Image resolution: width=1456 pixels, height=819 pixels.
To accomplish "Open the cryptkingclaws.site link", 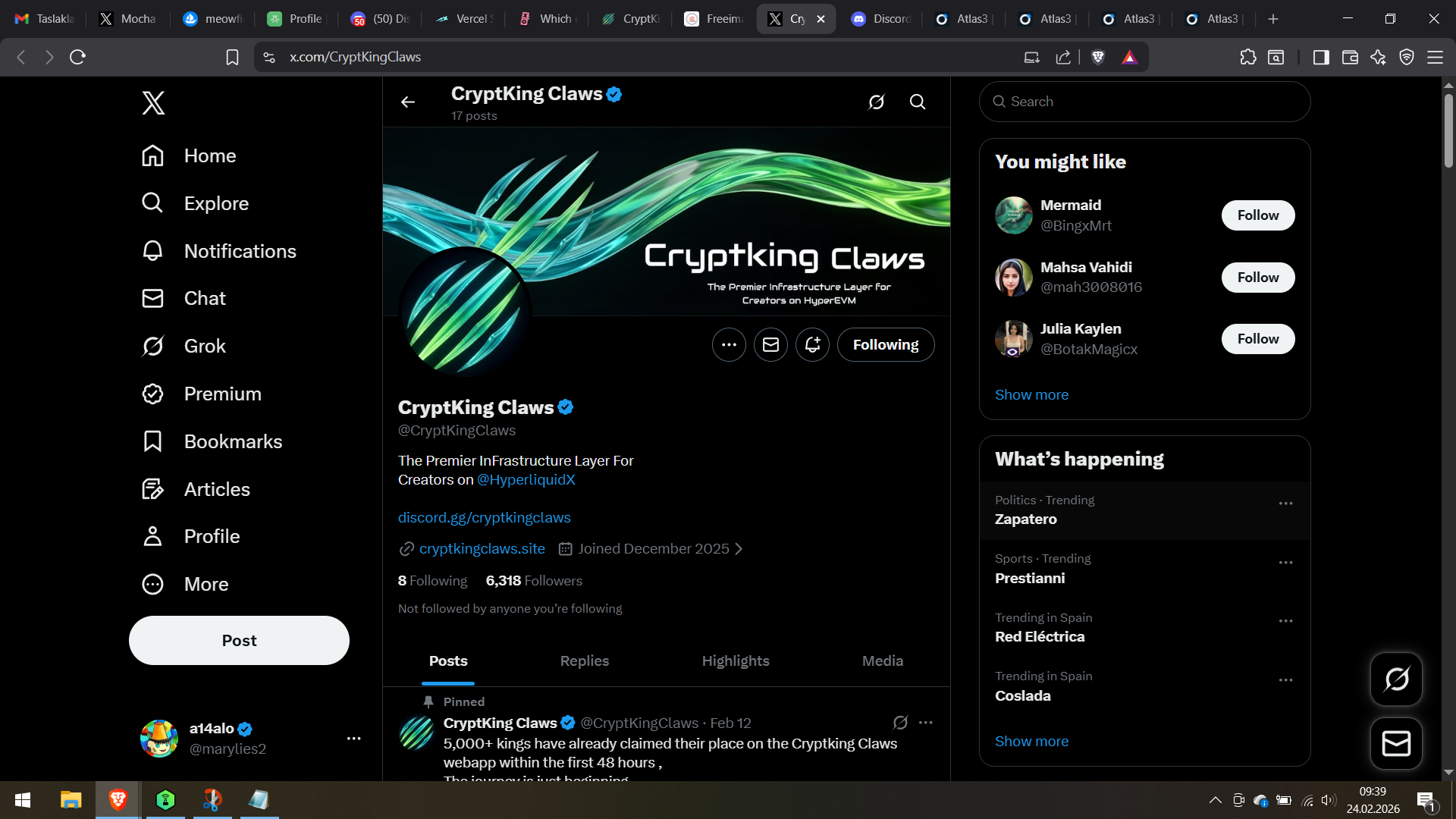I will pos(482,549).
